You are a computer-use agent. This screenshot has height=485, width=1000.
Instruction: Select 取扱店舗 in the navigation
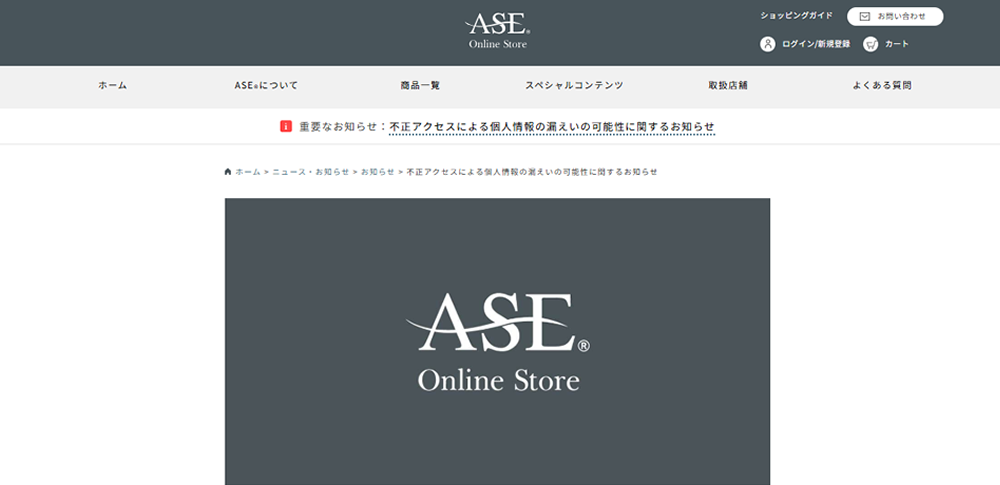coord(727,86)
